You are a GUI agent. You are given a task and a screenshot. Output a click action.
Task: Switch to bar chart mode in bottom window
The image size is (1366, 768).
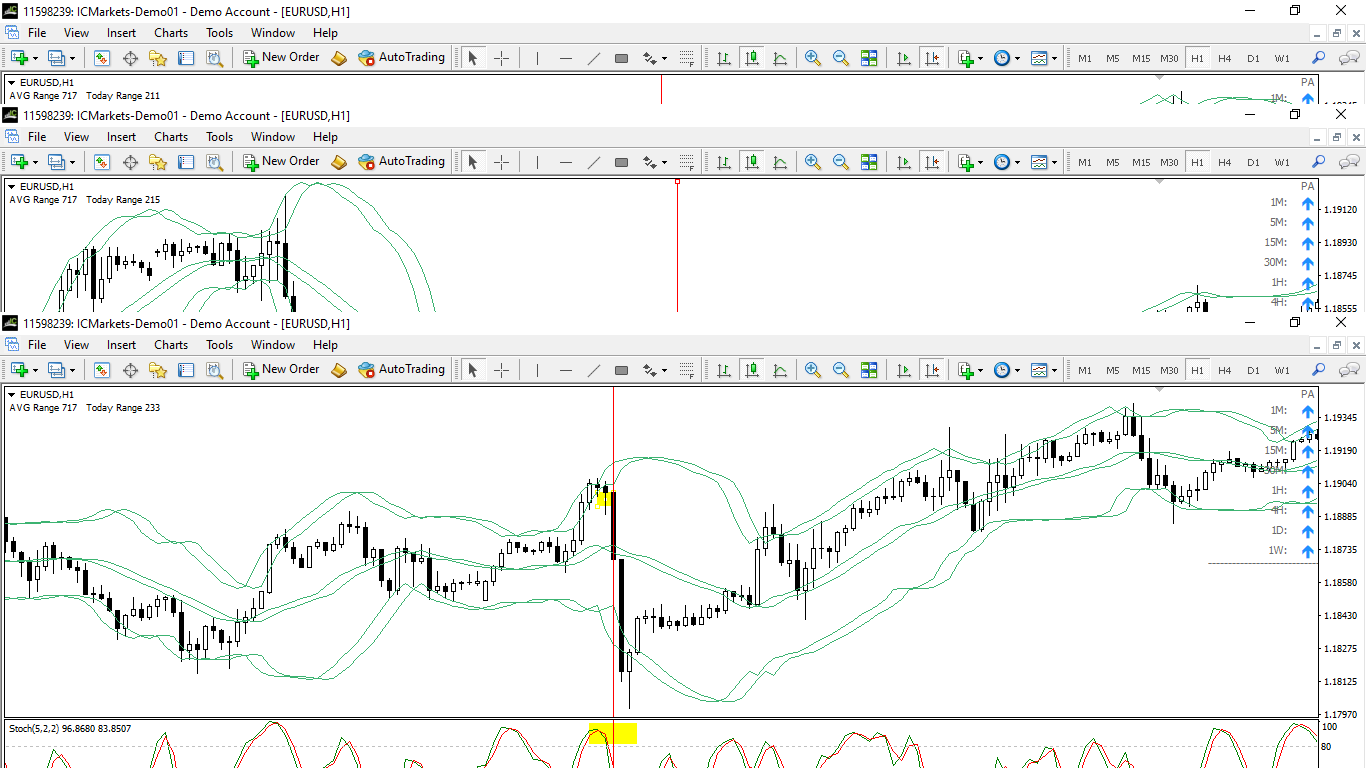coord(723,369)
